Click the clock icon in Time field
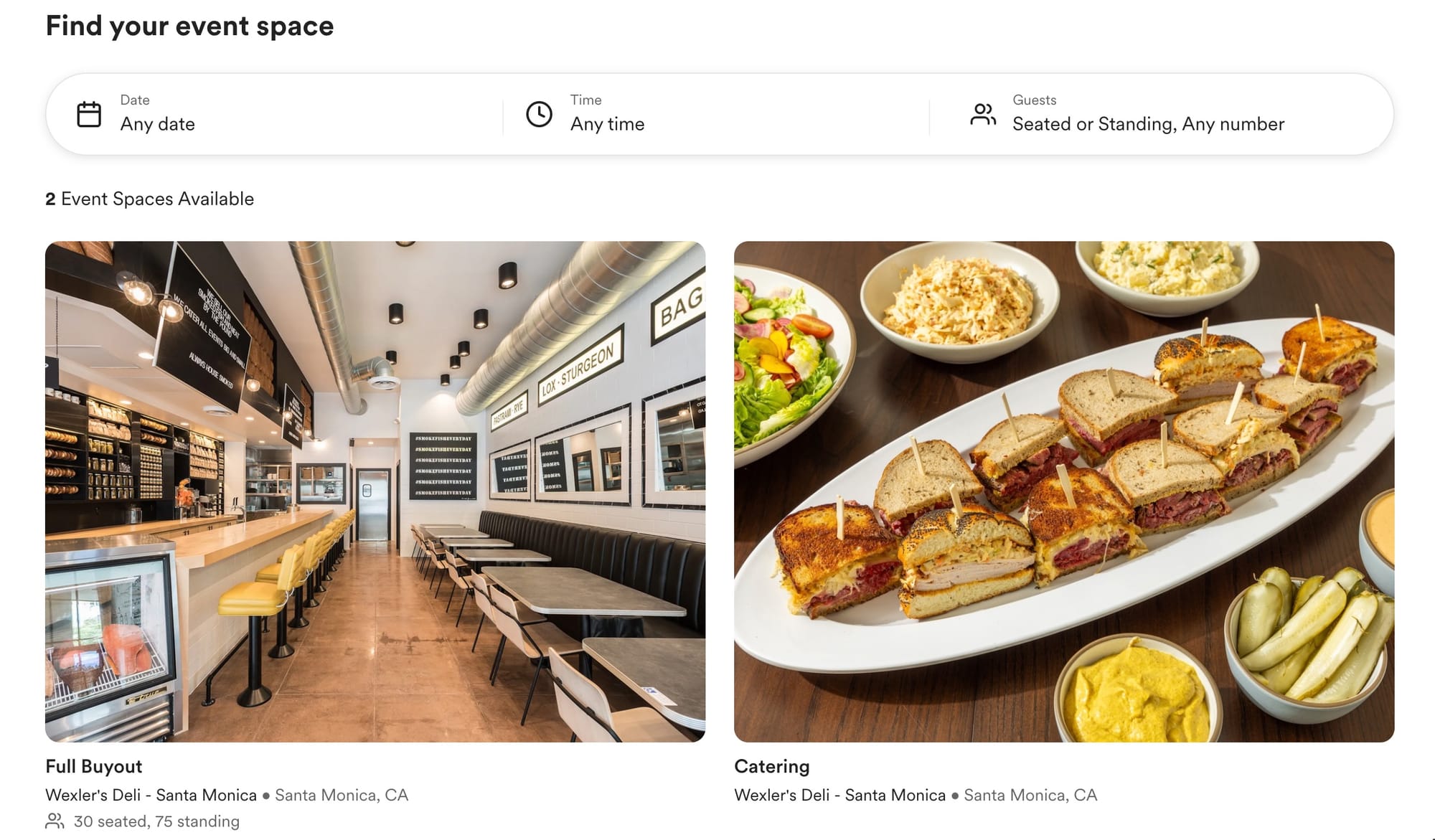The image size is (1435, 840). tap(539, 114)
